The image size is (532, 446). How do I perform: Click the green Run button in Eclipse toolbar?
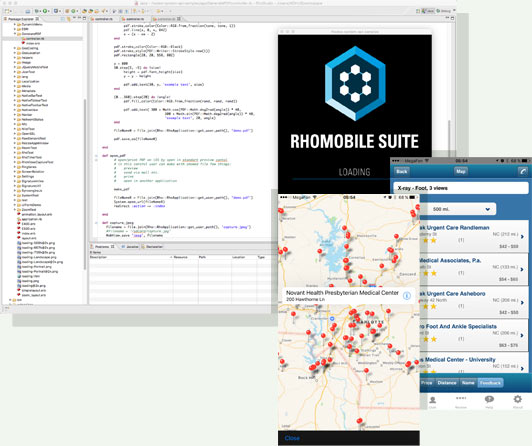(x=45, y=11)
